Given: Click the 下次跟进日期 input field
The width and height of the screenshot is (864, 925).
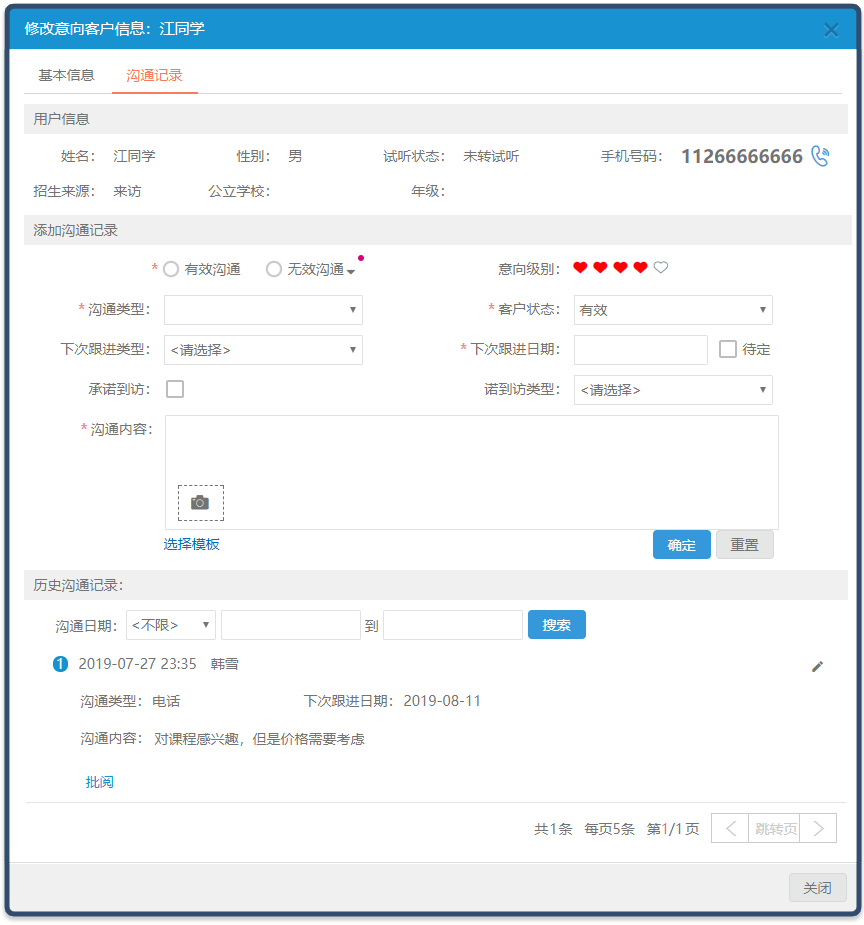Looking at the screenshot, I should pos(640,350).
